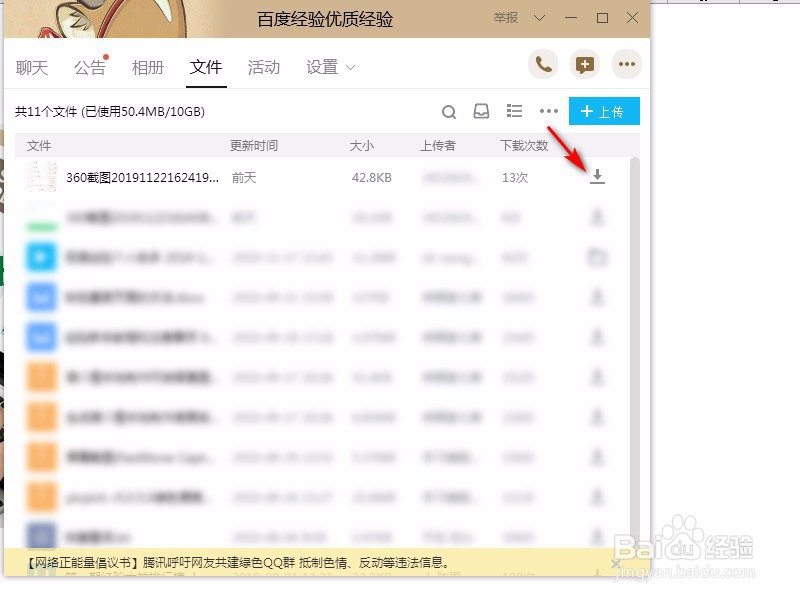Sort by 下载次数 column header
This screenshot has width=800, height=600.
[x=524, y=146]
